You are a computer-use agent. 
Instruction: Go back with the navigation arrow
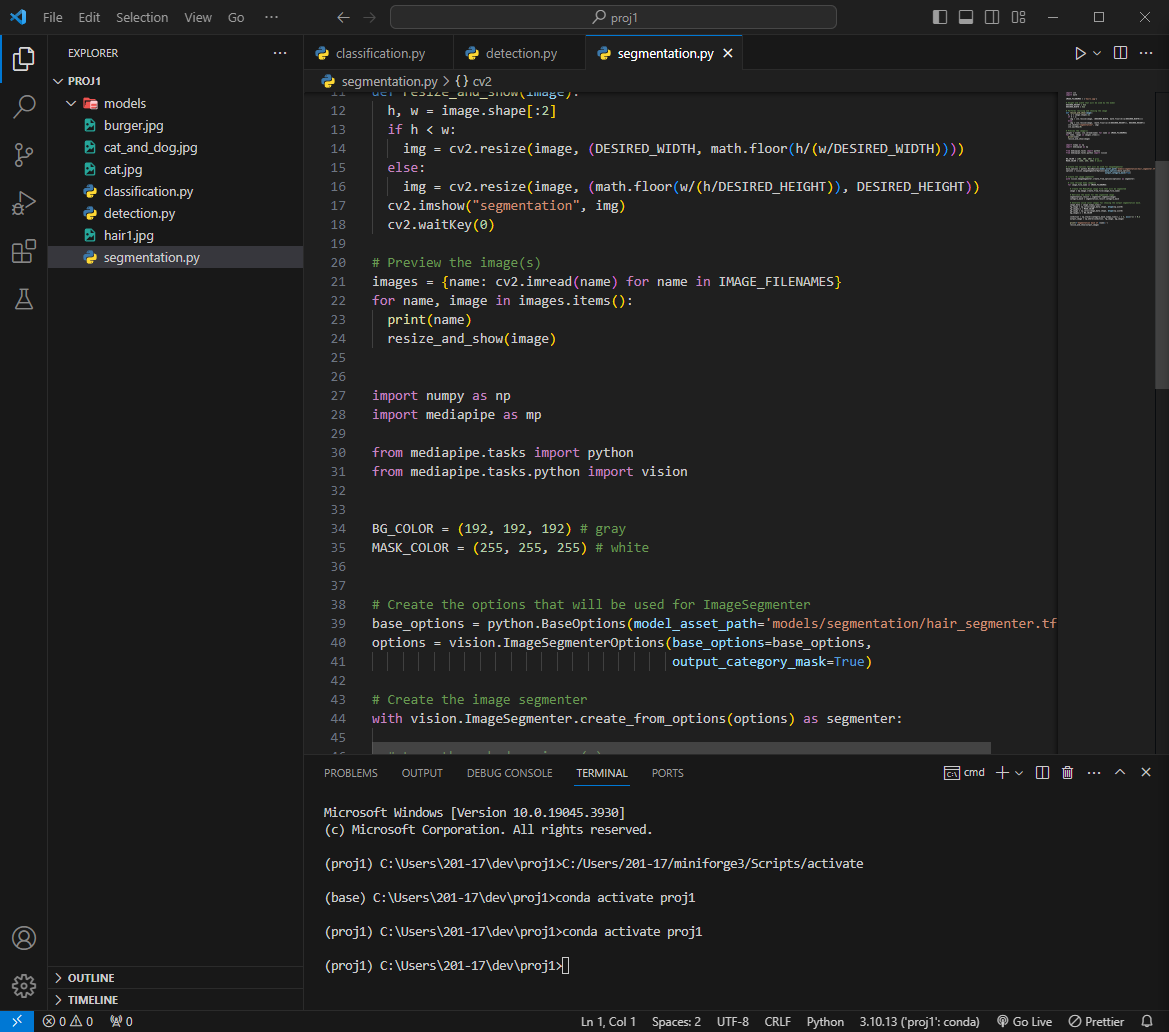point(343,17)
